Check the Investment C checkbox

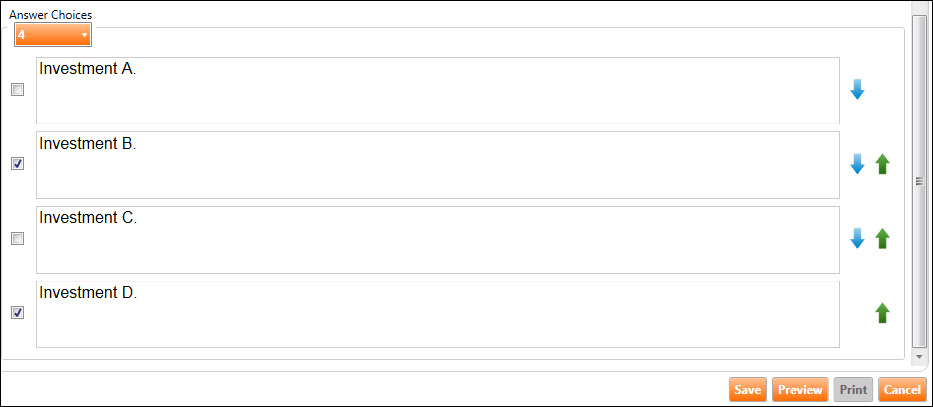pos(17,239)
